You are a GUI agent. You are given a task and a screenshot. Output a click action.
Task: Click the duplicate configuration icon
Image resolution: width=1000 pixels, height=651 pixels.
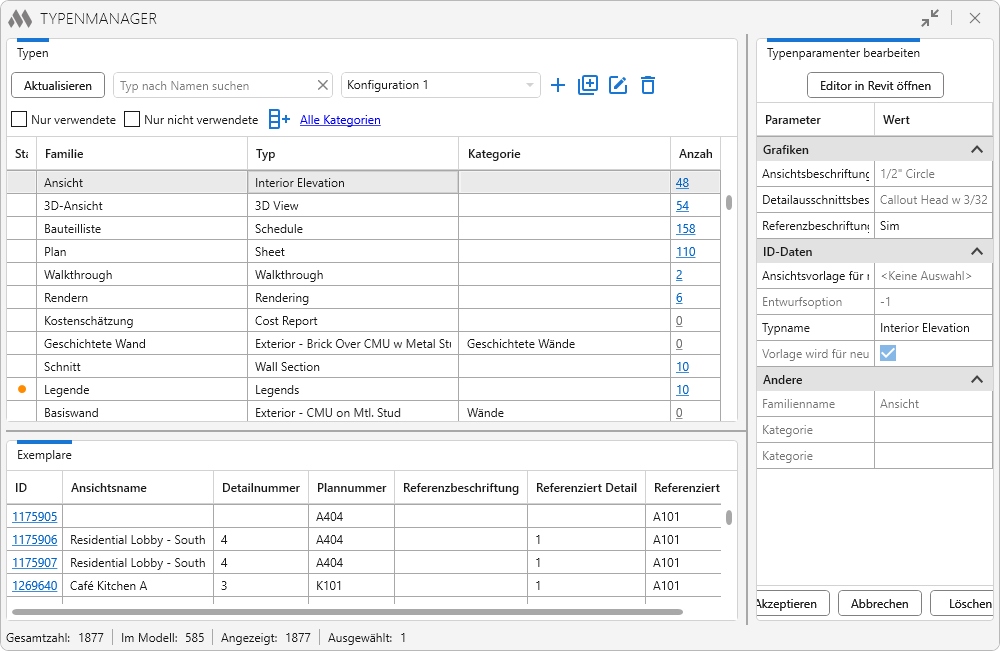[588, 86]
